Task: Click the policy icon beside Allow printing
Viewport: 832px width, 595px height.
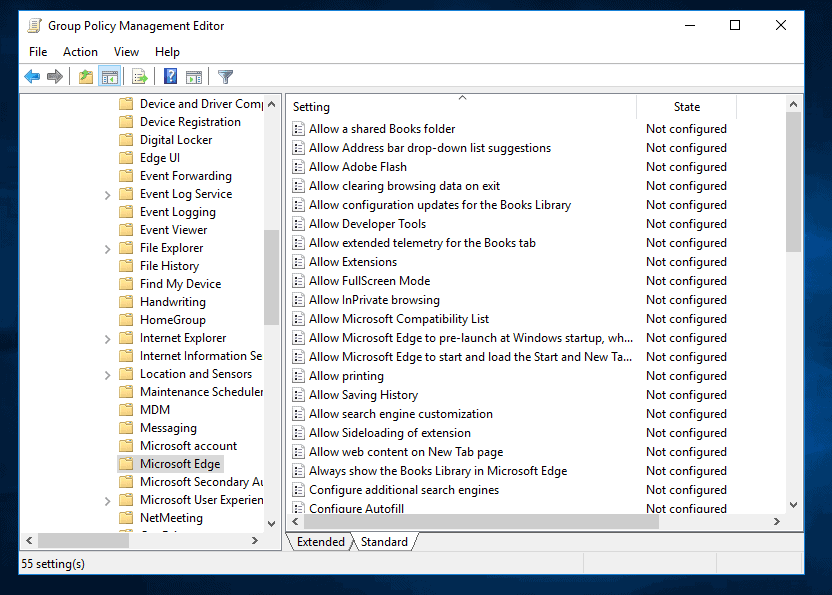Action: (x=299, y=376)
